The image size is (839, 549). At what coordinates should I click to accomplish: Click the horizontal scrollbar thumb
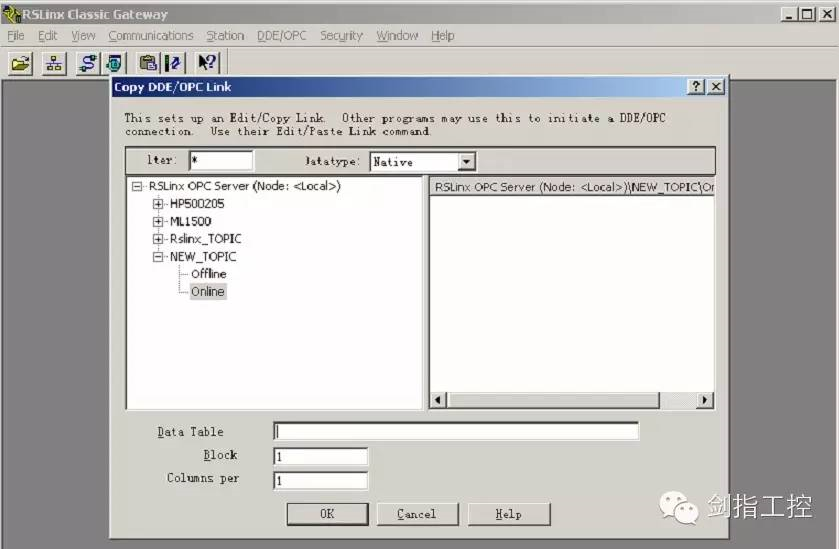(x=554, y=400)
